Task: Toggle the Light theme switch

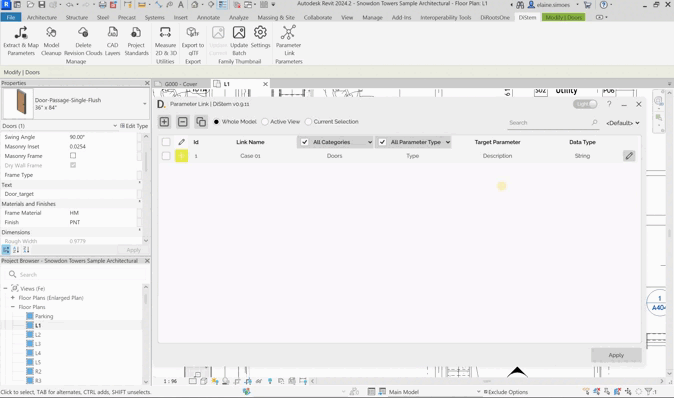Action: coord(585,104)
